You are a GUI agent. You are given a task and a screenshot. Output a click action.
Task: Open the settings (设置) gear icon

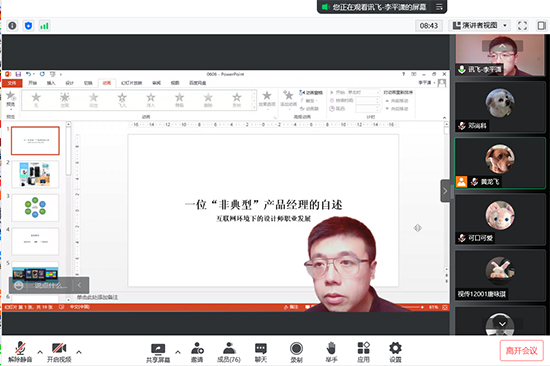395,352
